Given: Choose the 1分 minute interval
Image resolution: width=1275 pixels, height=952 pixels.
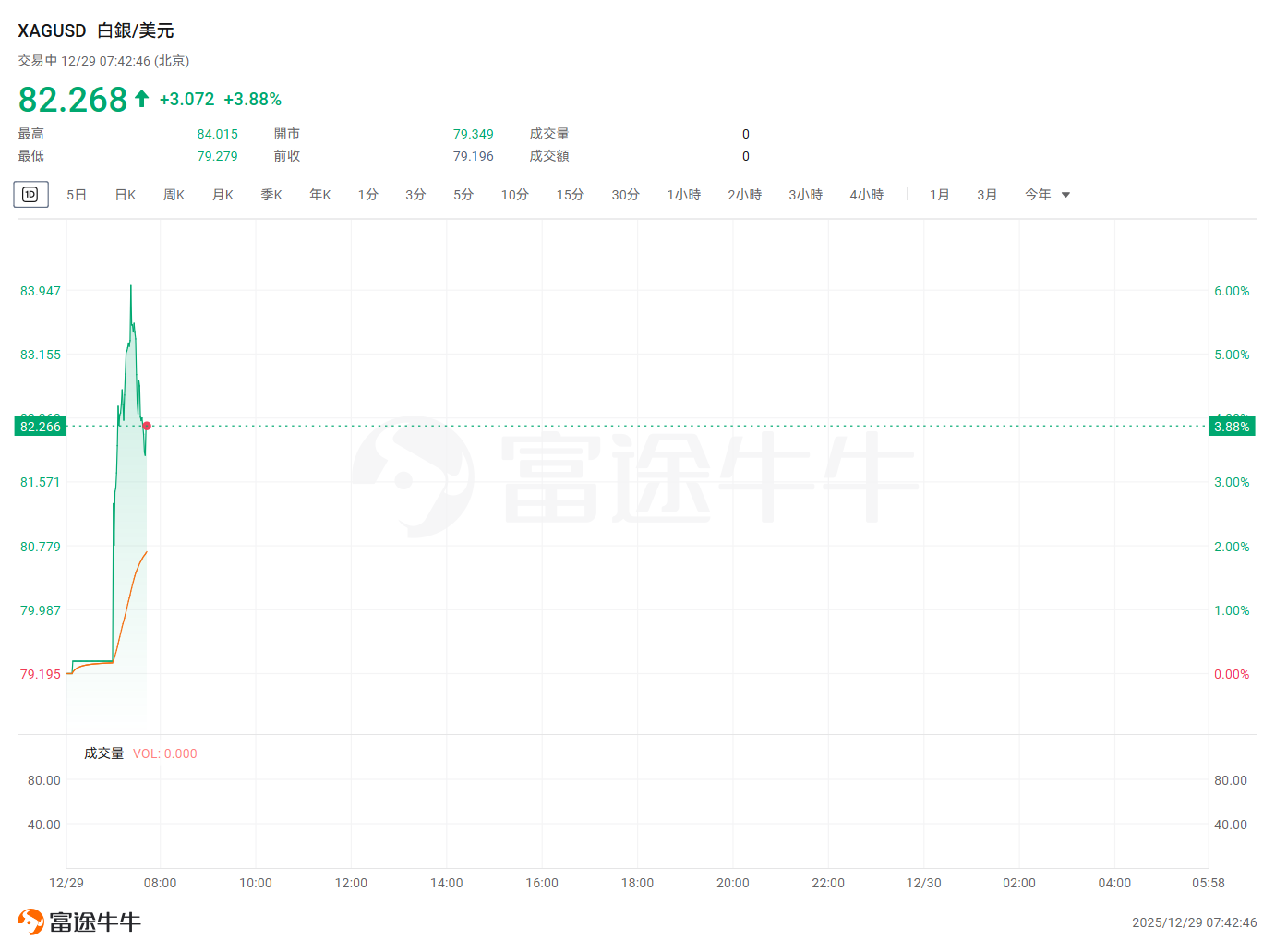Looking at the screenshot, I should pos(368,195).
